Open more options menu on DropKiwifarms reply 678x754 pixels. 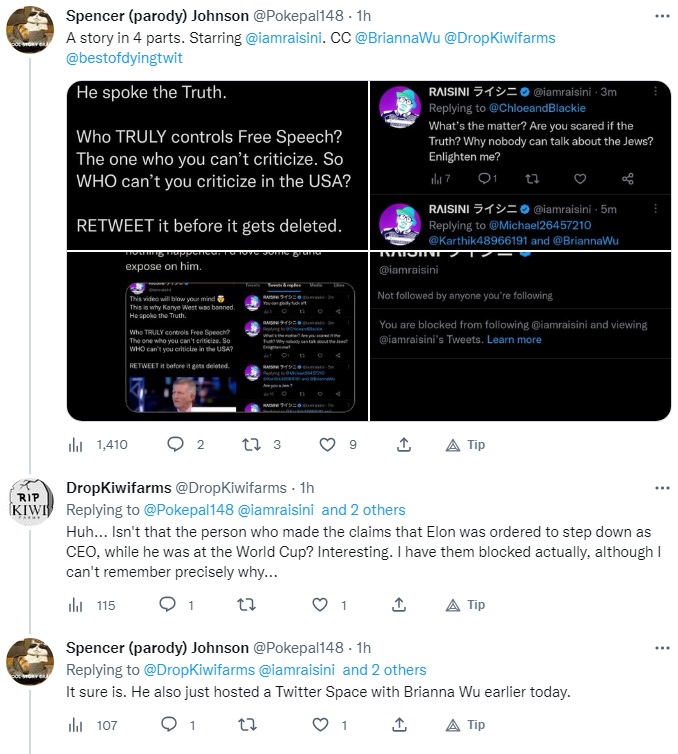click(x=662, y=488)
